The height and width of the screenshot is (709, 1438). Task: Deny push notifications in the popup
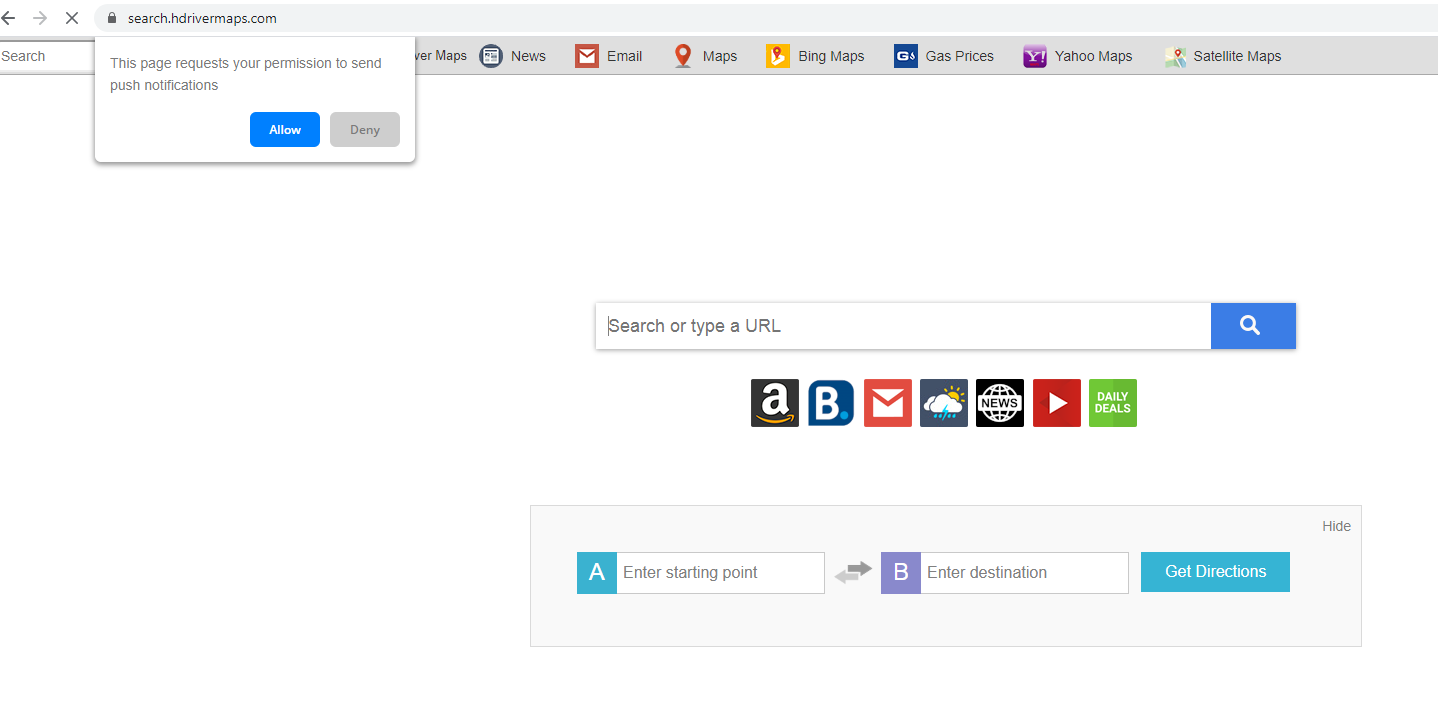[365, 130]
